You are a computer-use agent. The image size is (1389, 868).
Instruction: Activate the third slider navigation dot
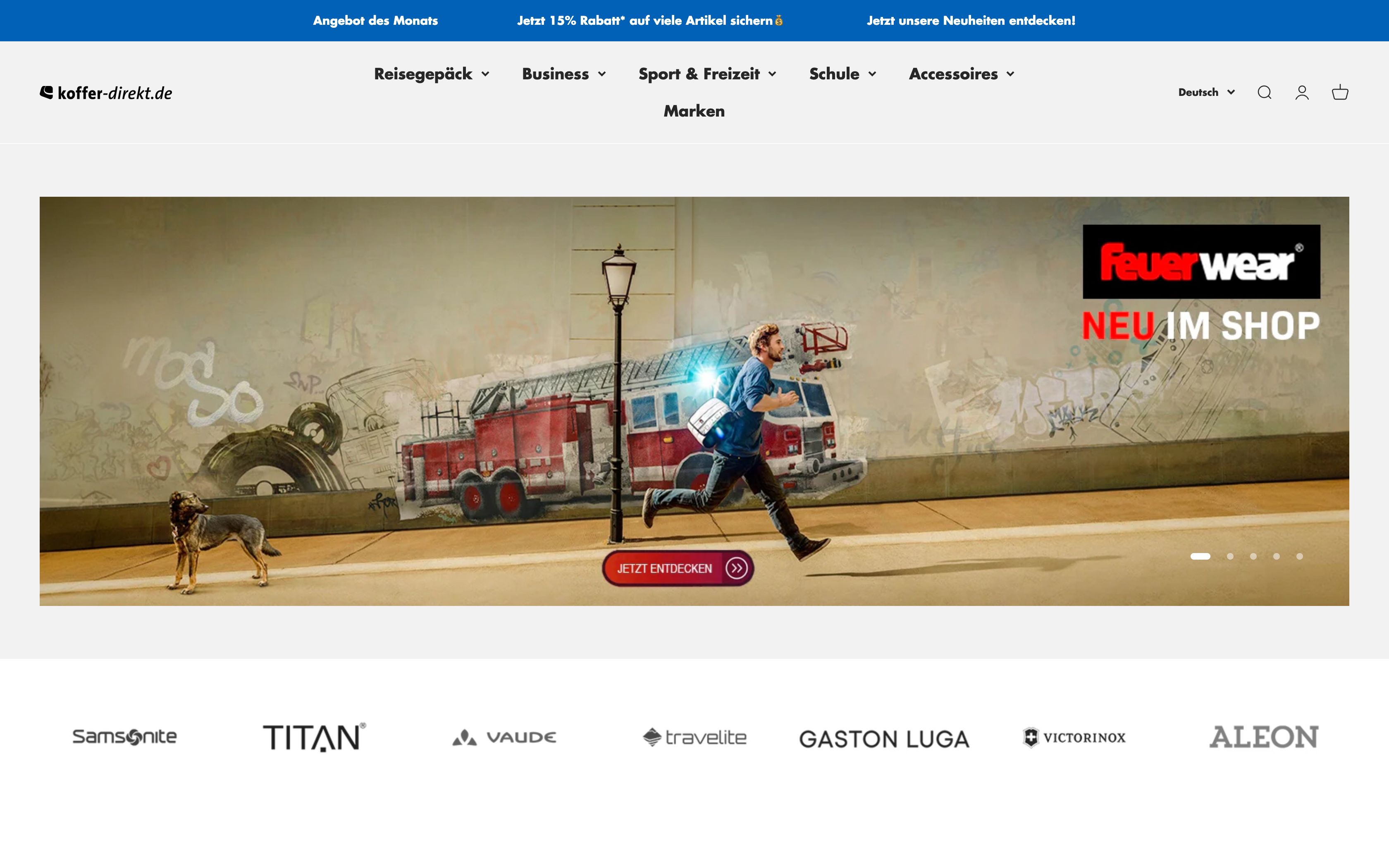pyautogui.click(x=1253, y=556)
